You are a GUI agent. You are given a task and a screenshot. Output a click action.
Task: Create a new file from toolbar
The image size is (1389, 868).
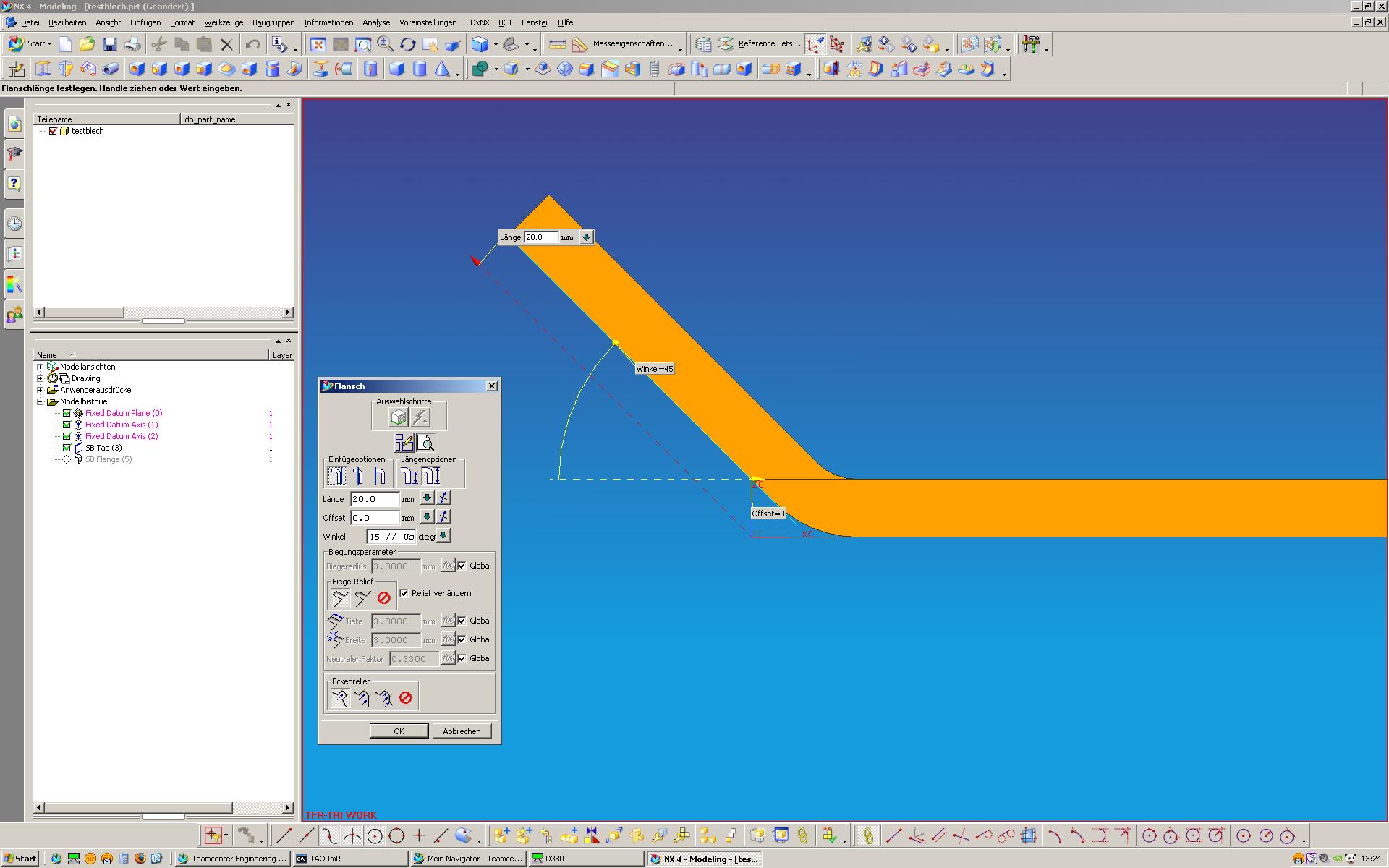point(65,45)
